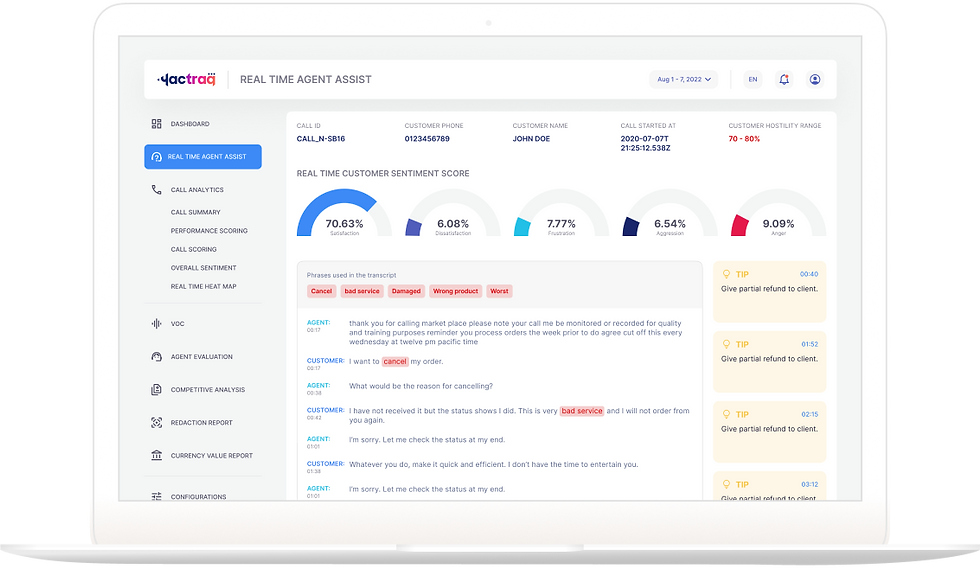Select the Real Time Agent Assist menu item
Screen dimensions: 980x569
(203, 157)
